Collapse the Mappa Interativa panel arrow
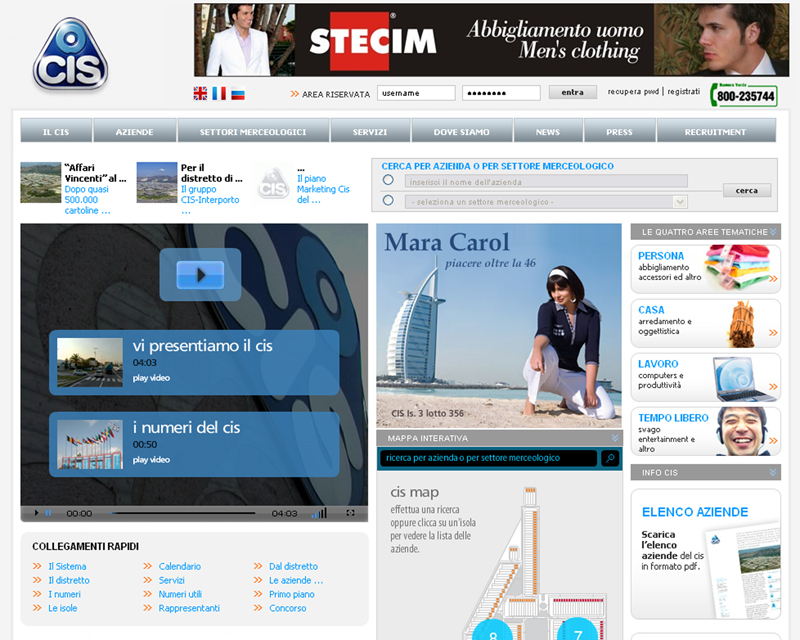The image size is (800, 640). (x=615, y=438)
